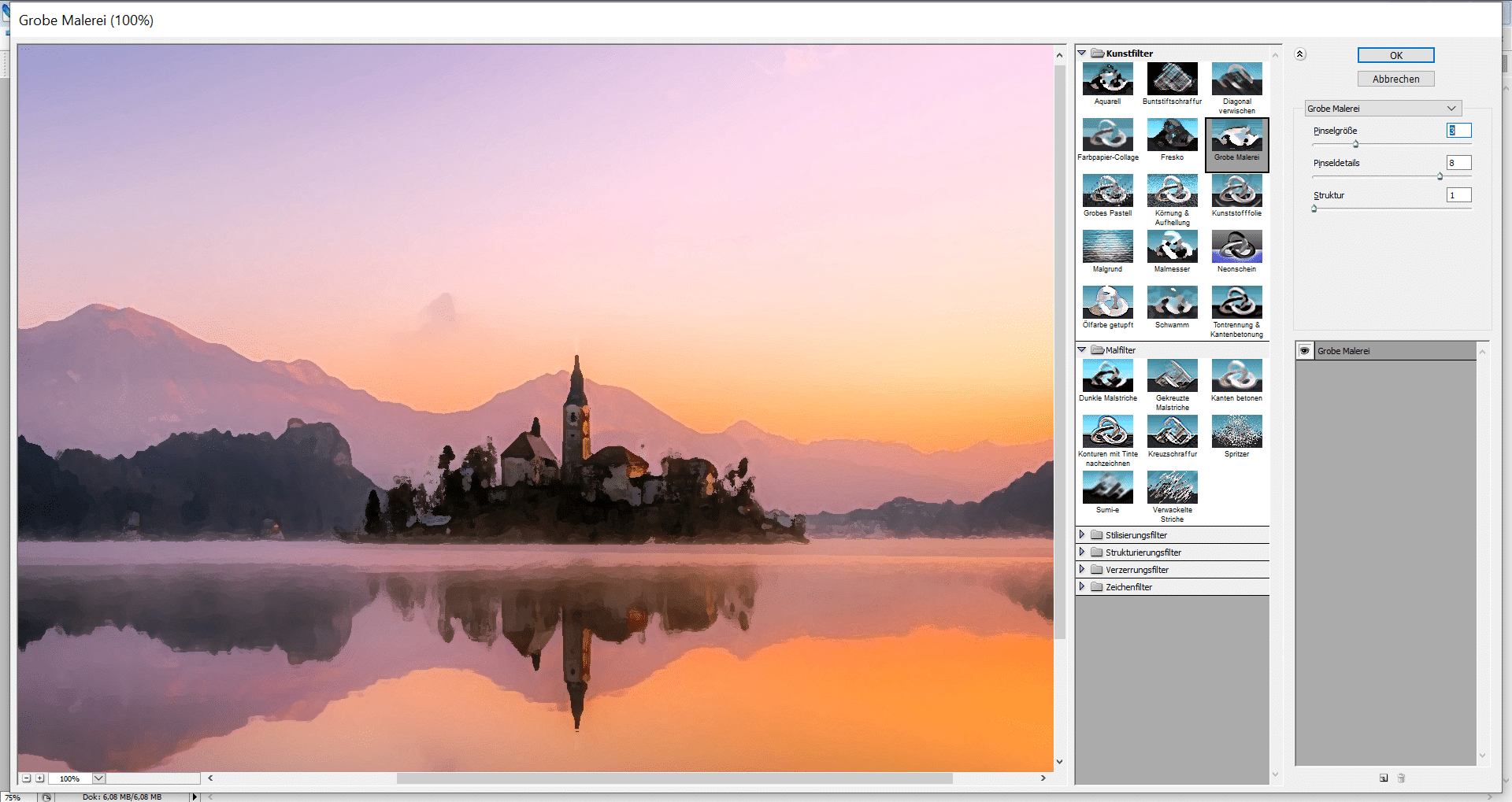
Task: Click the Pinseldetails slider handle
Action: (1440, 176)
